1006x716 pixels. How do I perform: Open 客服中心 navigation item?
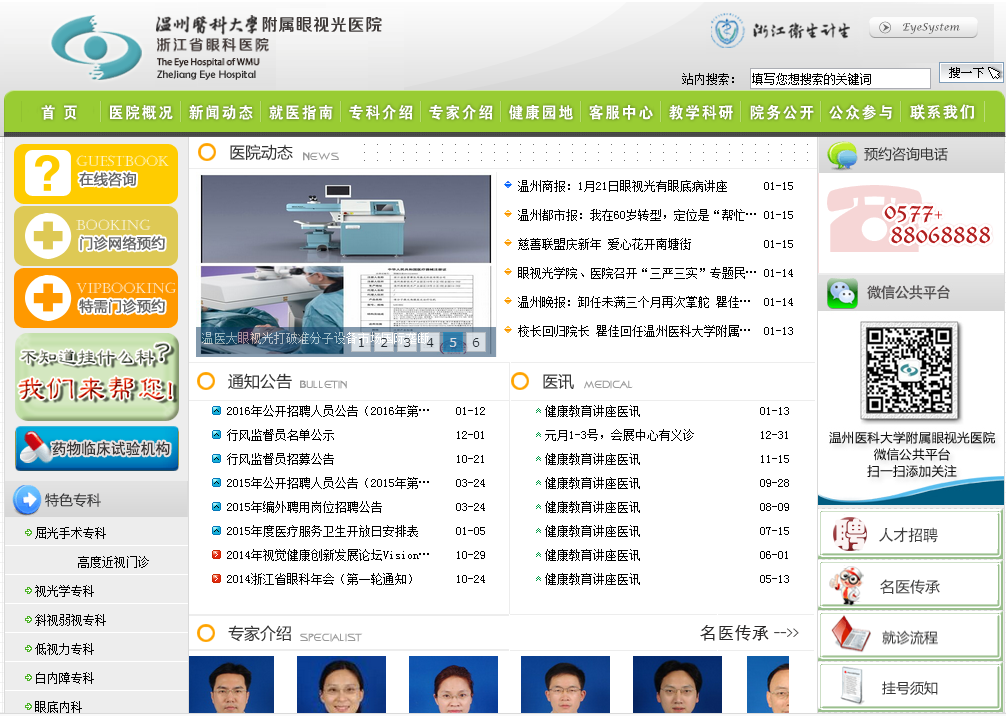pyautogui.click(x=621, y=113)
